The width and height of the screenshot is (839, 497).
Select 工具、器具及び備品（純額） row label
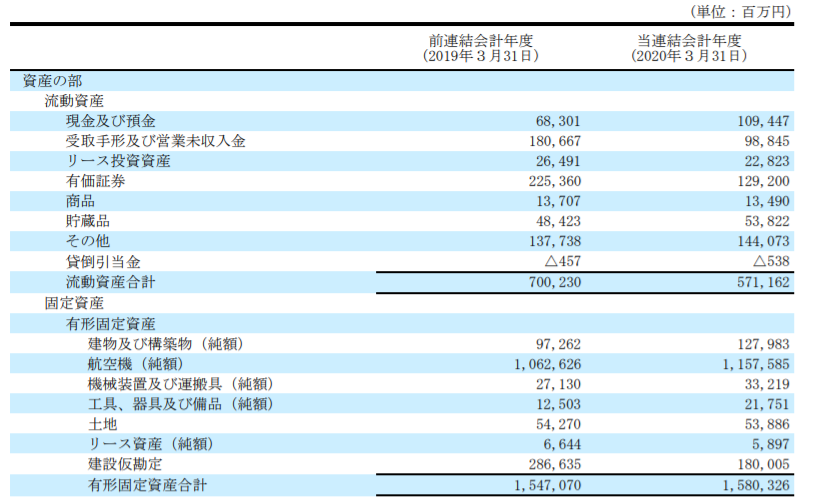tap(181, 404)
